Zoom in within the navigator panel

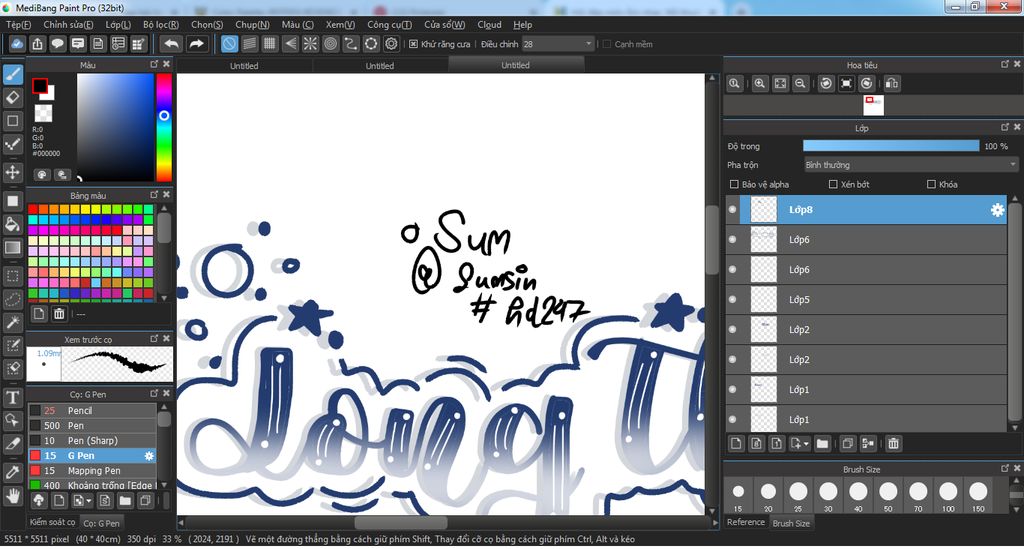[x=760, y=84]
